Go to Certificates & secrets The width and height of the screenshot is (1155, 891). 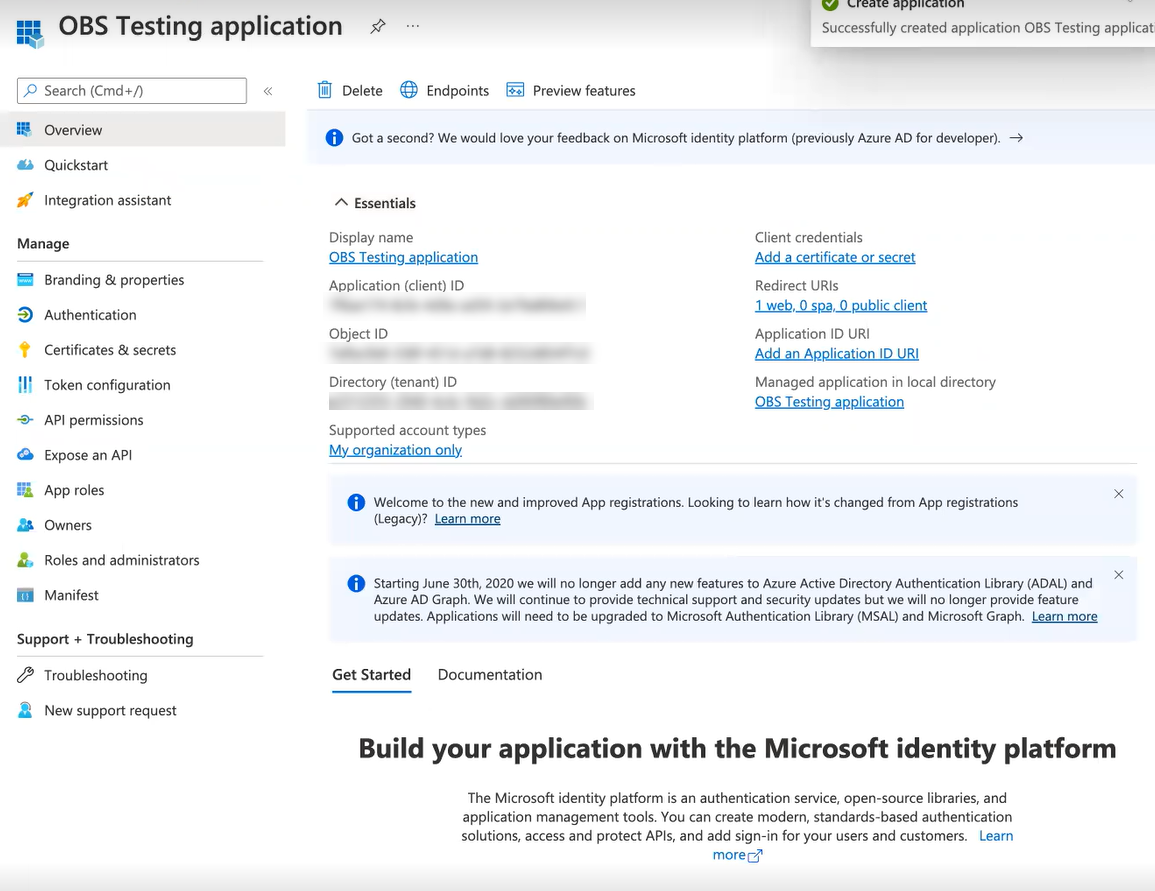tap(110, 350)
